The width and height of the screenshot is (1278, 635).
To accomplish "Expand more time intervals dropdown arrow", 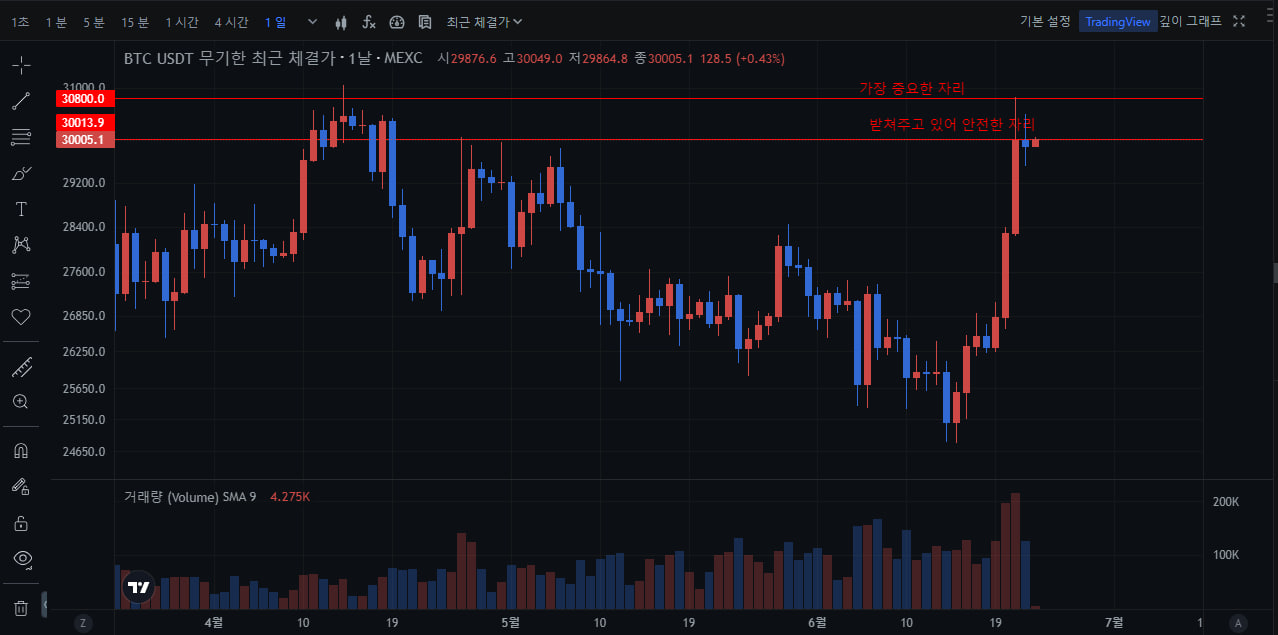I will 312,22.
